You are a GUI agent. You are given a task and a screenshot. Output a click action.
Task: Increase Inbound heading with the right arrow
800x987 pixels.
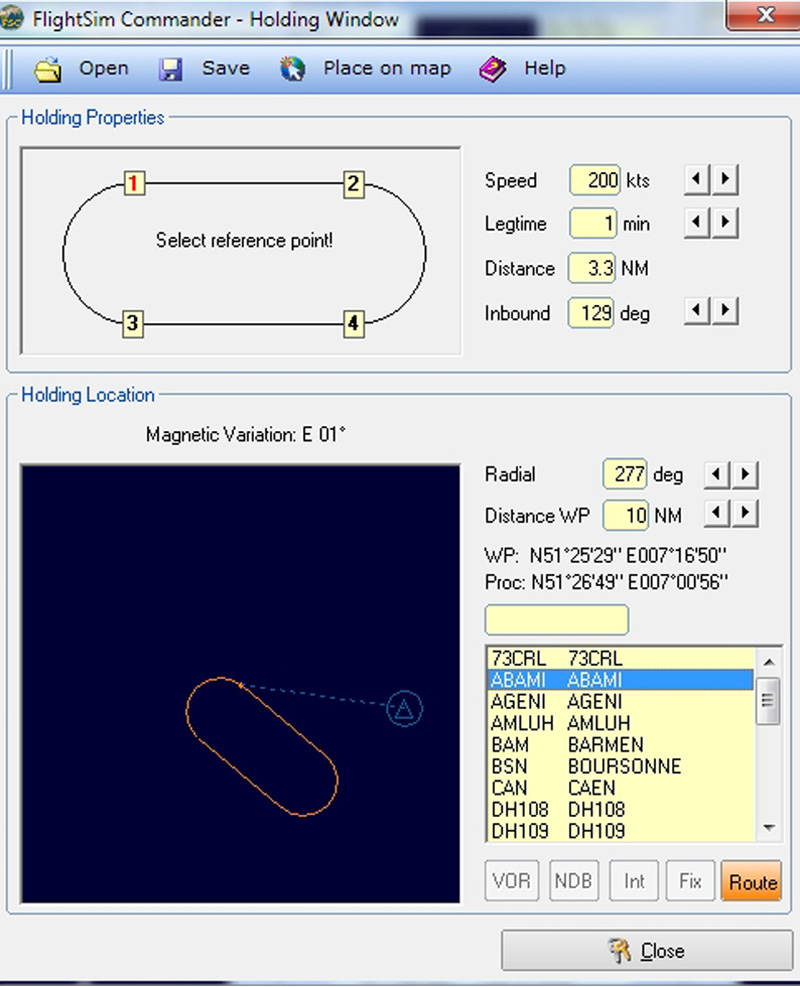click(725, 310)
